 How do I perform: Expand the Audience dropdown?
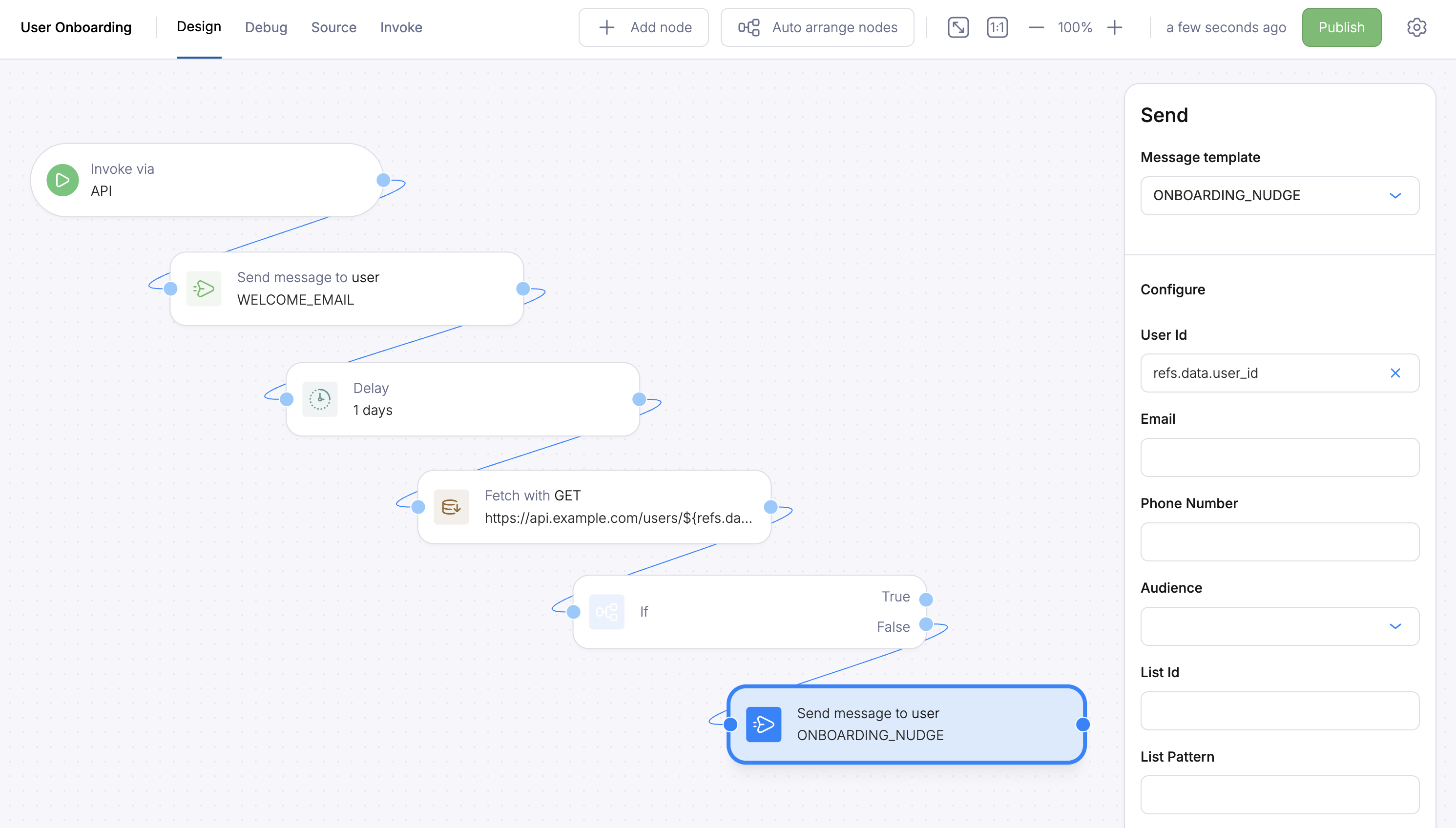tap(1280, 626)
